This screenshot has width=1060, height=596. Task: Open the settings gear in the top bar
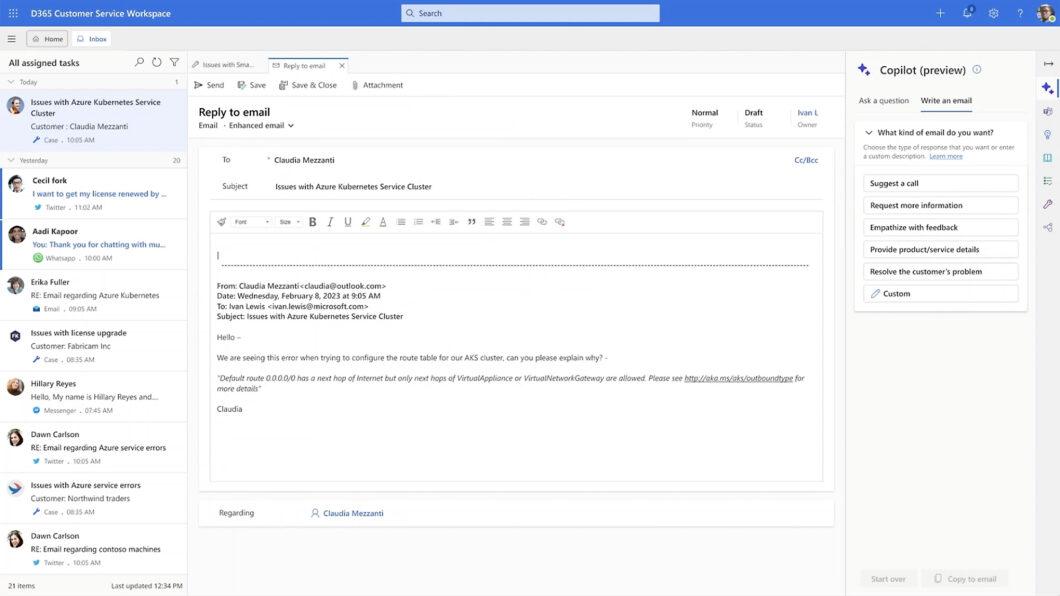pos(994,13)
